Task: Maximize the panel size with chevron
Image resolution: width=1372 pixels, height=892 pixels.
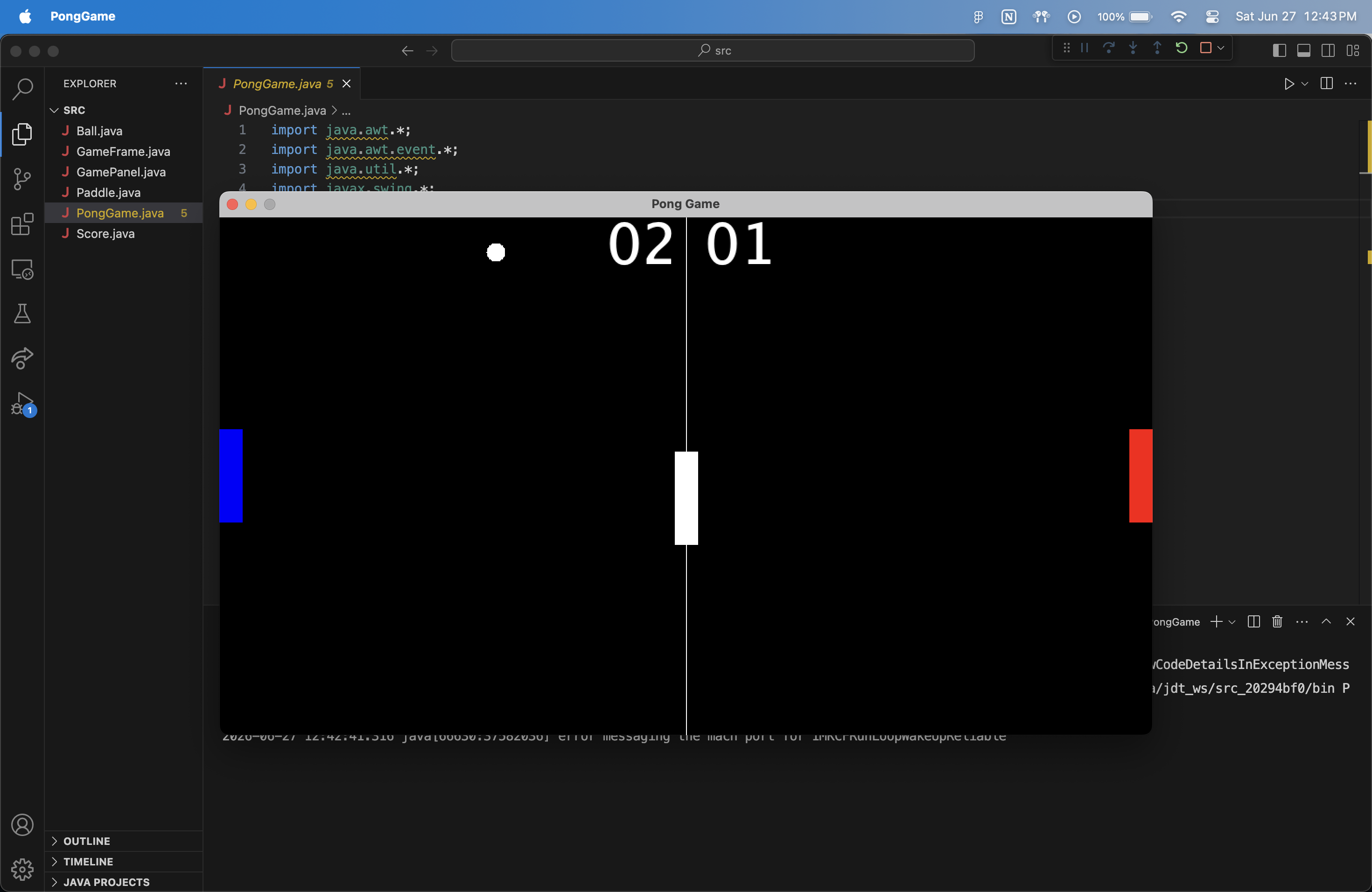Action: pyautogui.click(x=1326, y=622)
